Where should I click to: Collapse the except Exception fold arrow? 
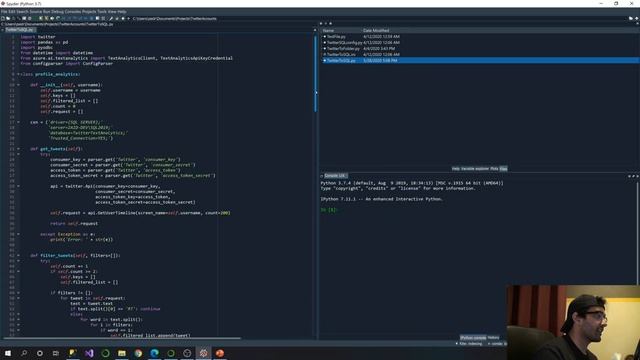18,234
